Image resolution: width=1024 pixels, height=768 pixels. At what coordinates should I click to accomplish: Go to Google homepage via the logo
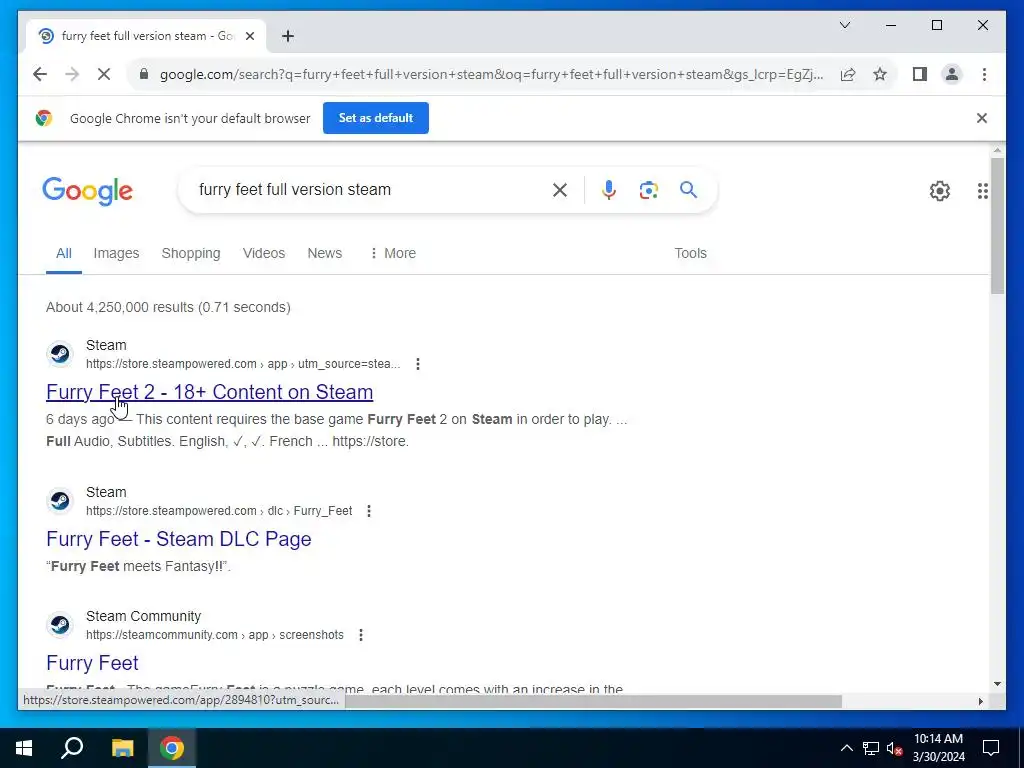88,191
